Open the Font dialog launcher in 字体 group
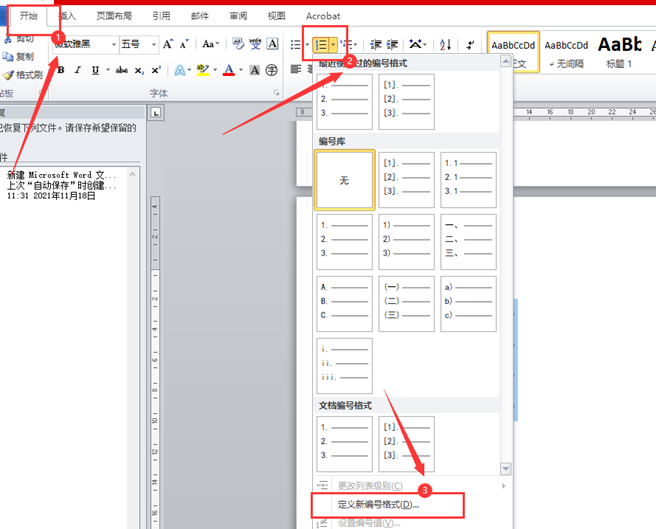 coord(276,93)
